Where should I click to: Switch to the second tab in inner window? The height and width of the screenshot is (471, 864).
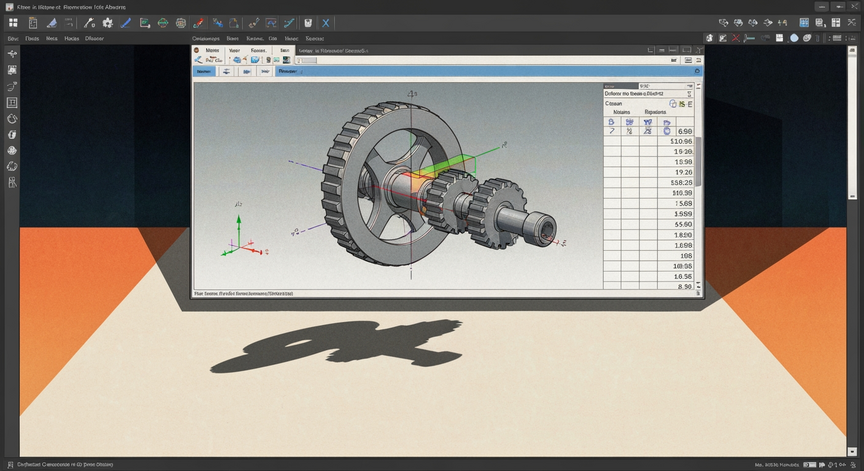[x=234, y=50]
